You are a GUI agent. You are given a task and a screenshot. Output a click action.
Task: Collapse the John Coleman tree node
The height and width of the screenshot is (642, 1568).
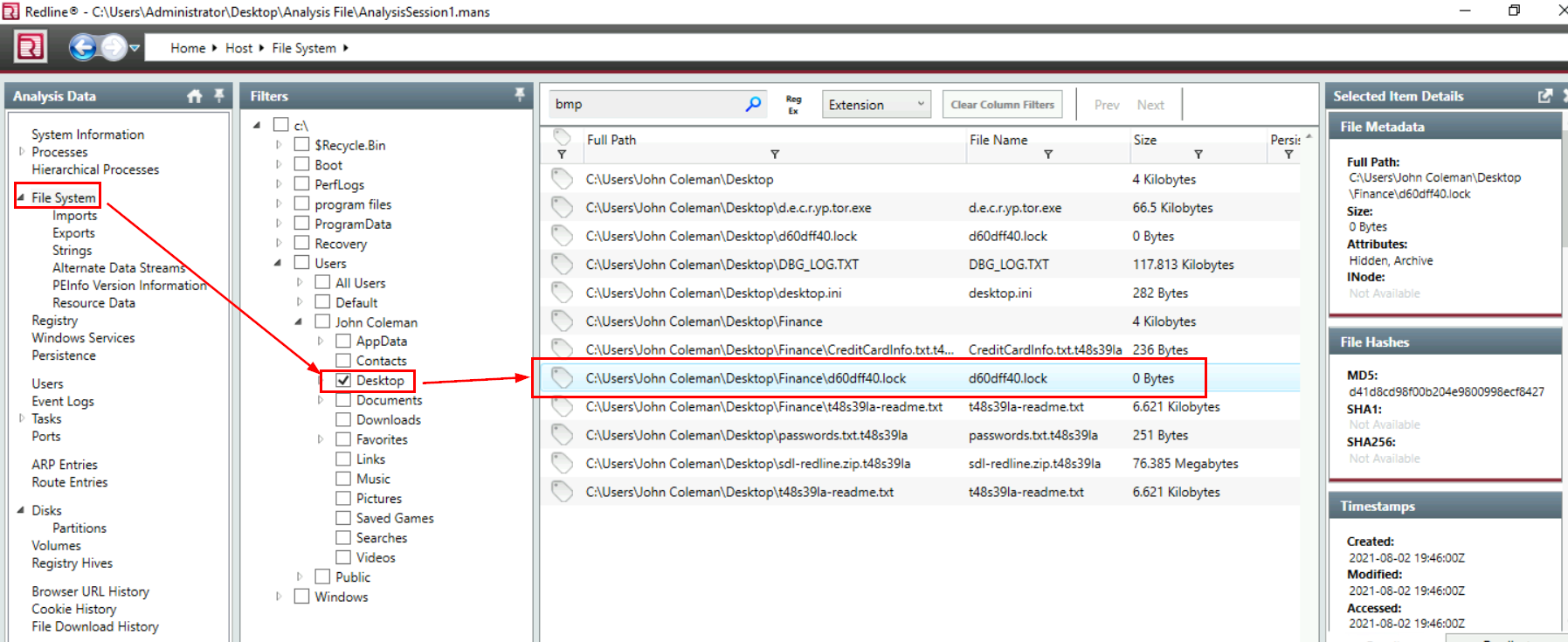(x=299, y=321)
